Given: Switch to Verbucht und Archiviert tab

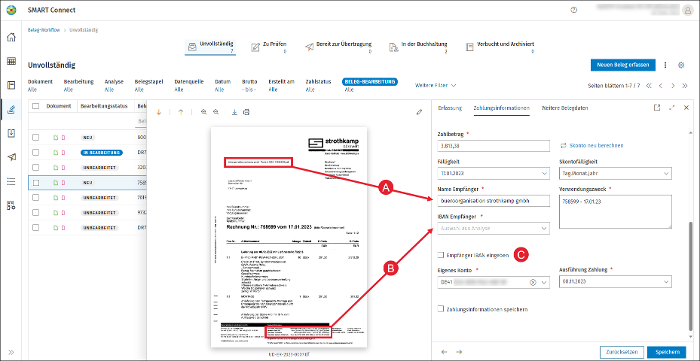Looking at the screenshot, I should click(x=500, y=47).
